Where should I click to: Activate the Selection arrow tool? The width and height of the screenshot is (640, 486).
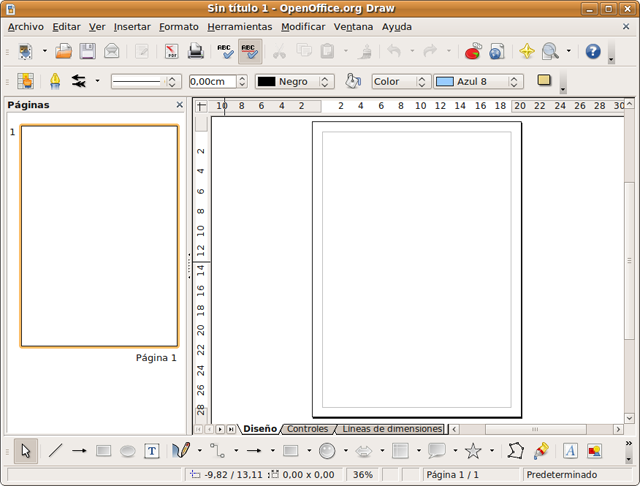26,451
